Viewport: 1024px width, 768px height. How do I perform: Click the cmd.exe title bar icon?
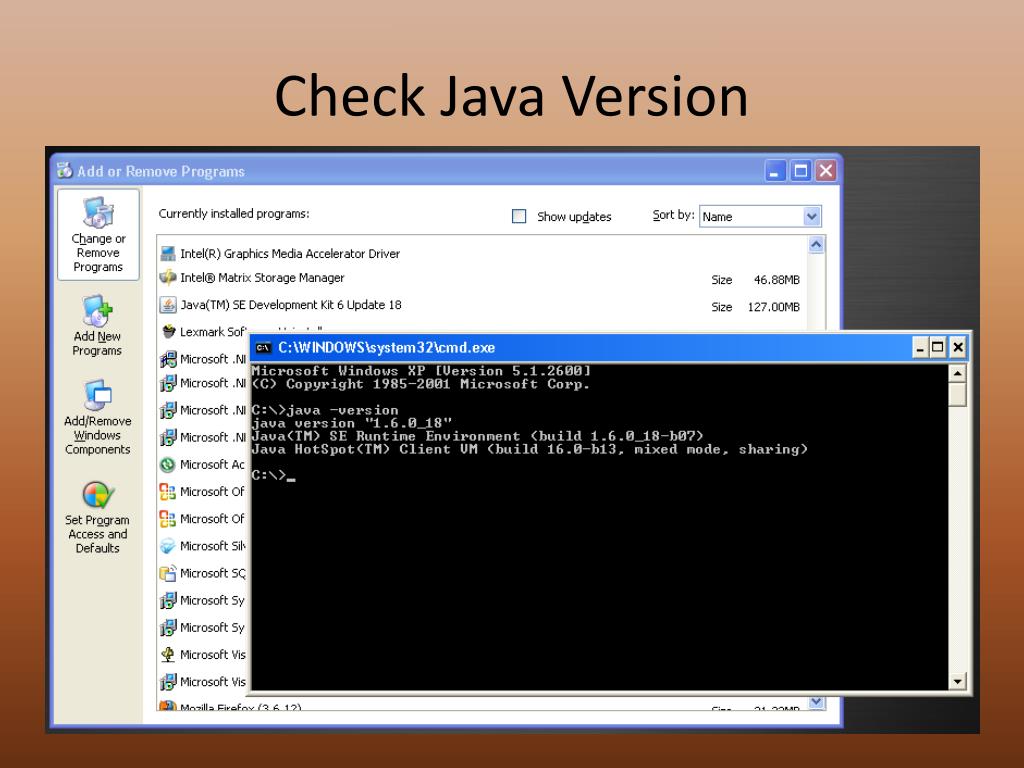(263, 348)
